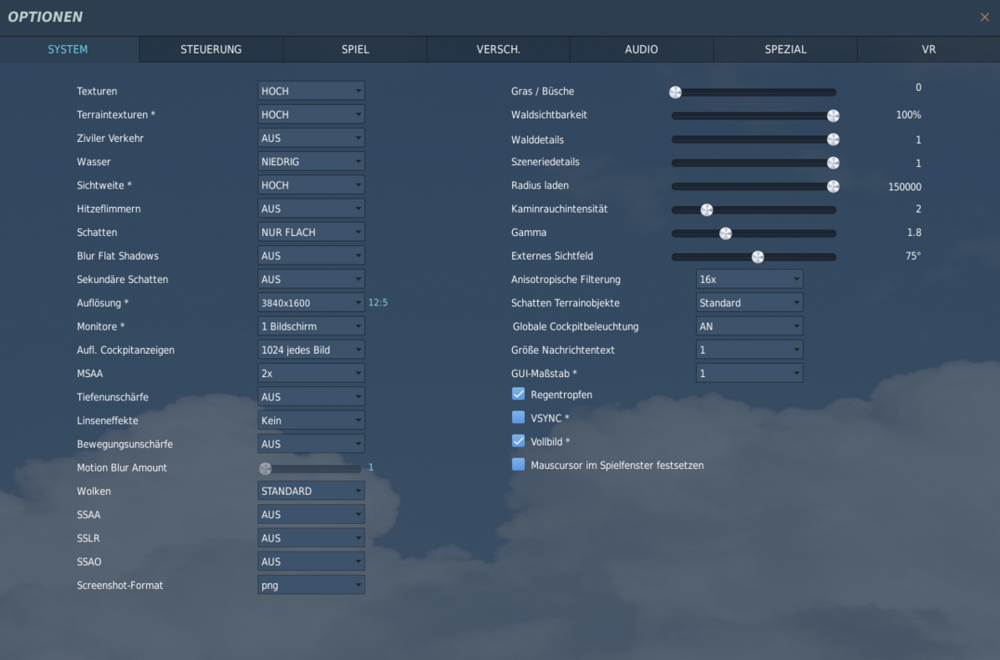The width and height of the screenshot is (1000, 660).
Task: Open the Schatten dropdown showing NUR FLACH
Action: (310, 232)
